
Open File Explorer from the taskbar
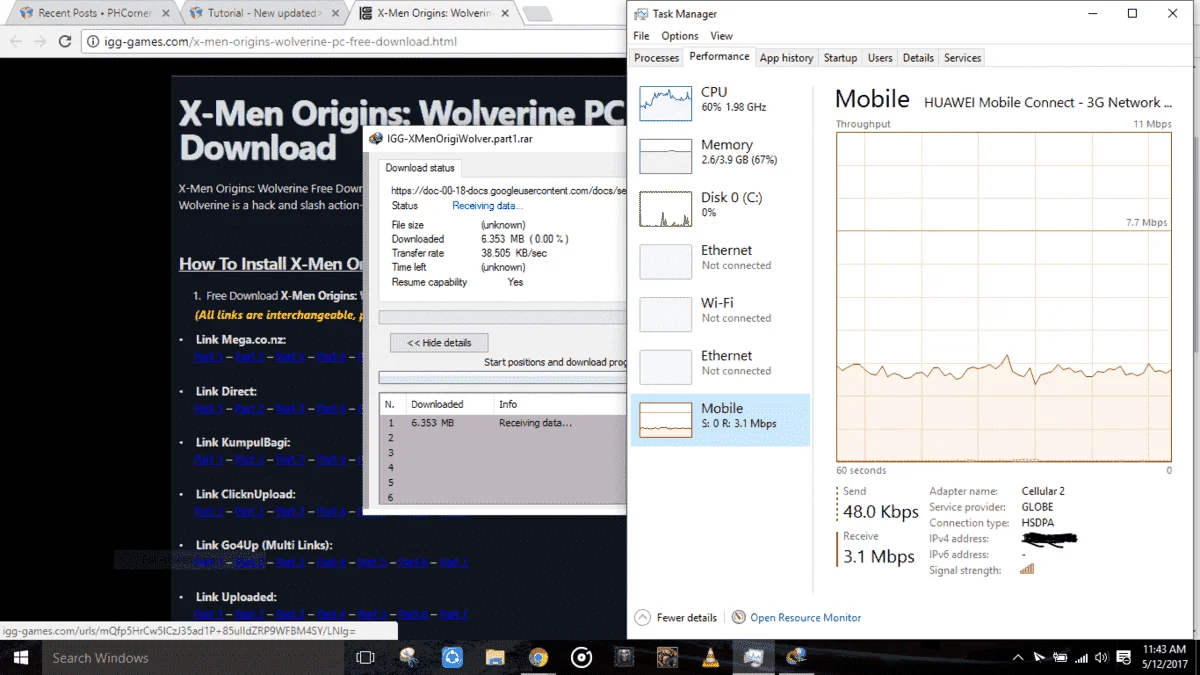point(495,657)
